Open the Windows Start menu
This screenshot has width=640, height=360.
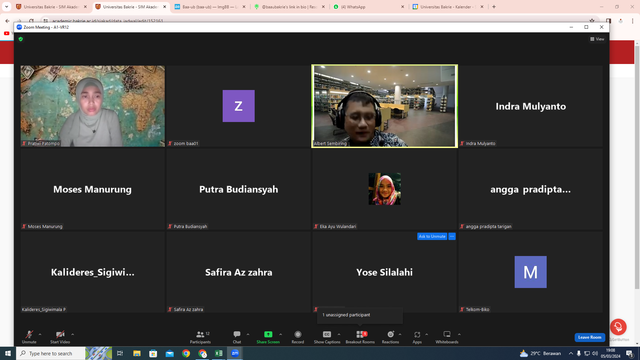click(8, 353)
